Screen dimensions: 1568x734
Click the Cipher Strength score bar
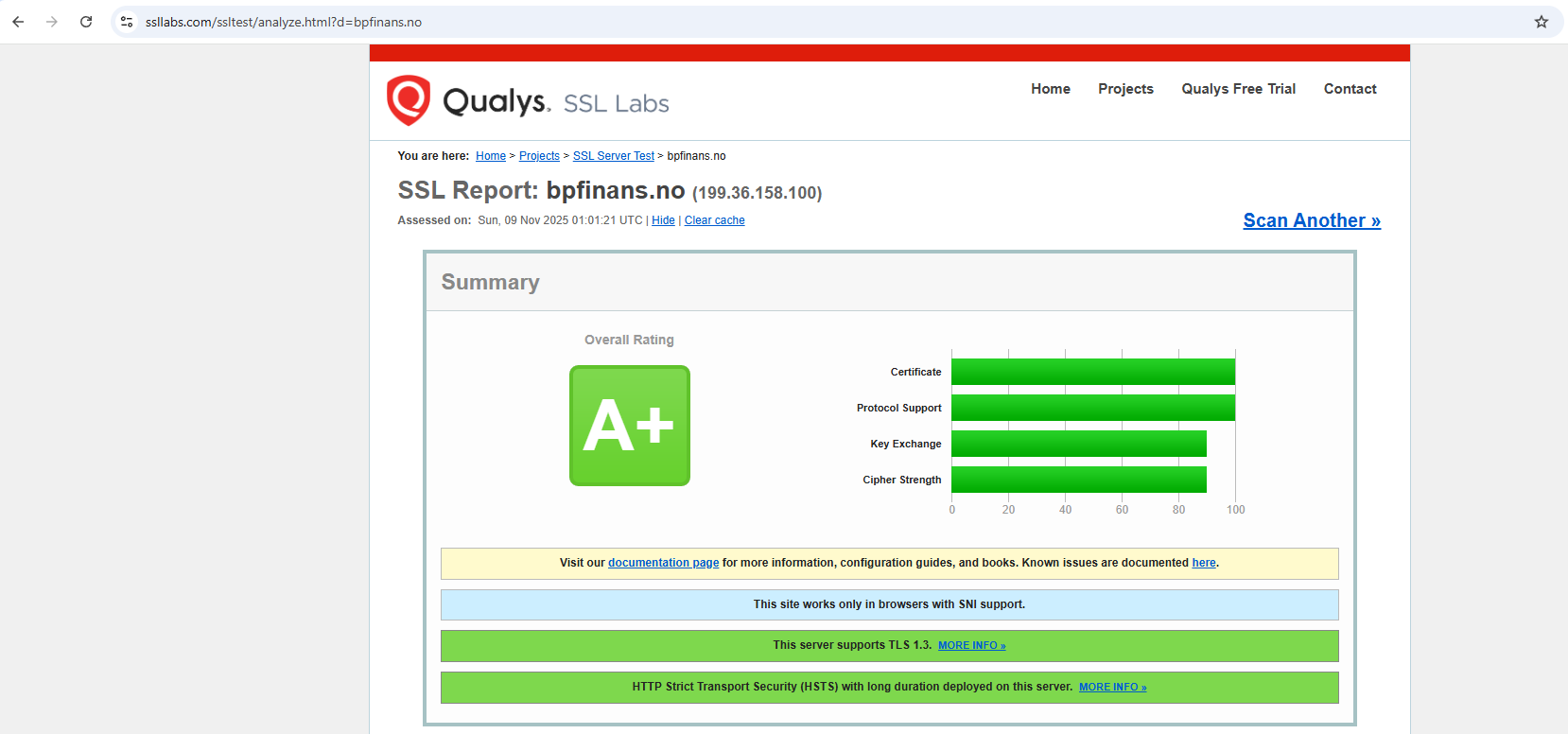click(1079, 480)
